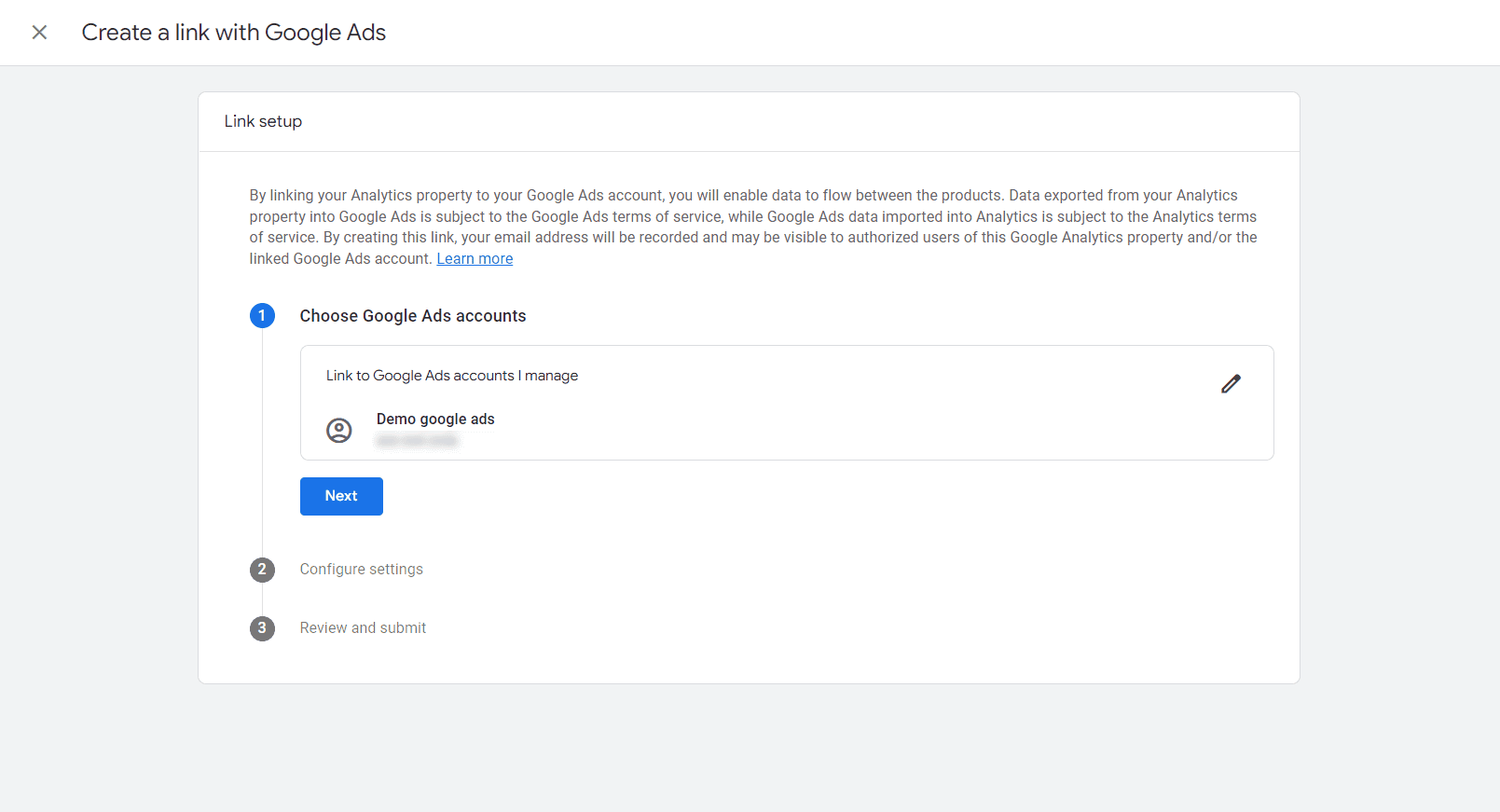Open the Learn more link
The image size is (1500, 812).
pos(475,259)
